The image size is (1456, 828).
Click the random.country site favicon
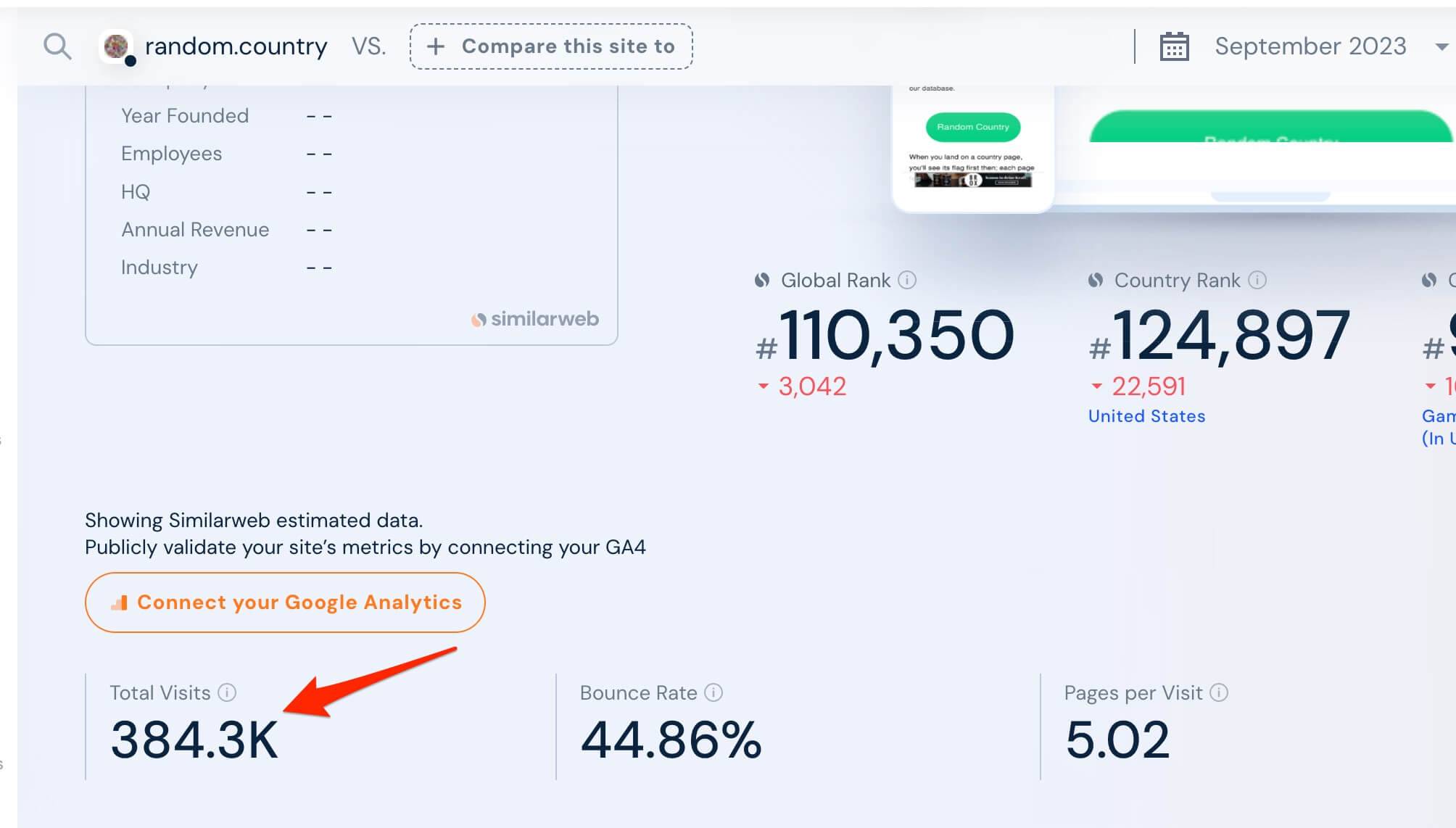(117, 47)
